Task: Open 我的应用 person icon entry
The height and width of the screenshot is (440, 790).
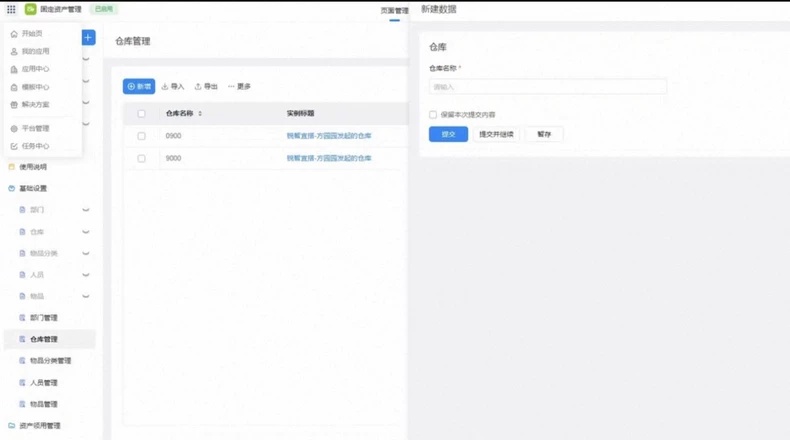Action: [14, 51]
